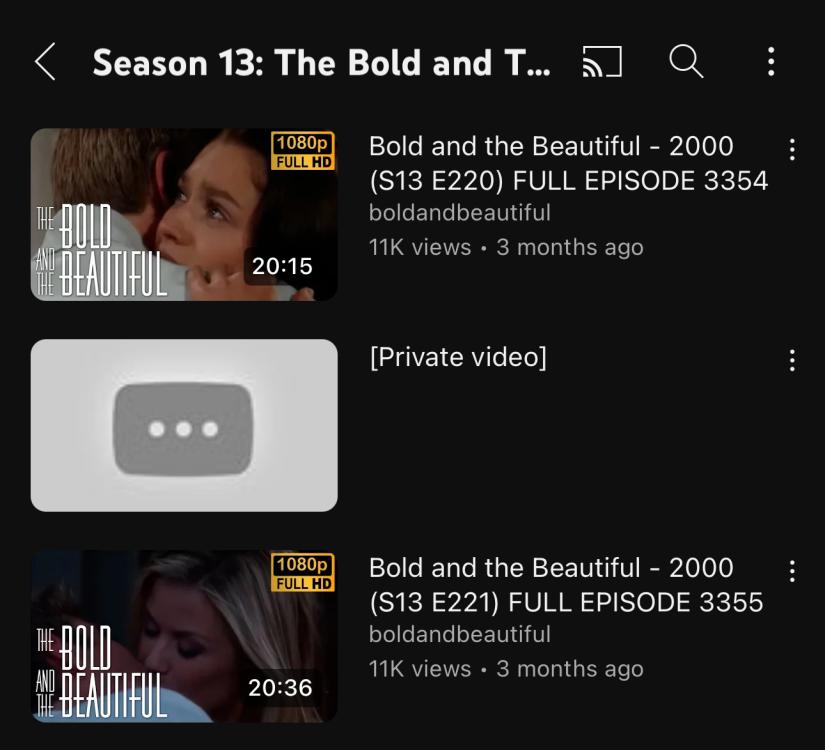Image resolution: width=825 pixels, height=750 pixels.
Task: Open the top-right three-dot overflow menu
Action: point(771,62)
